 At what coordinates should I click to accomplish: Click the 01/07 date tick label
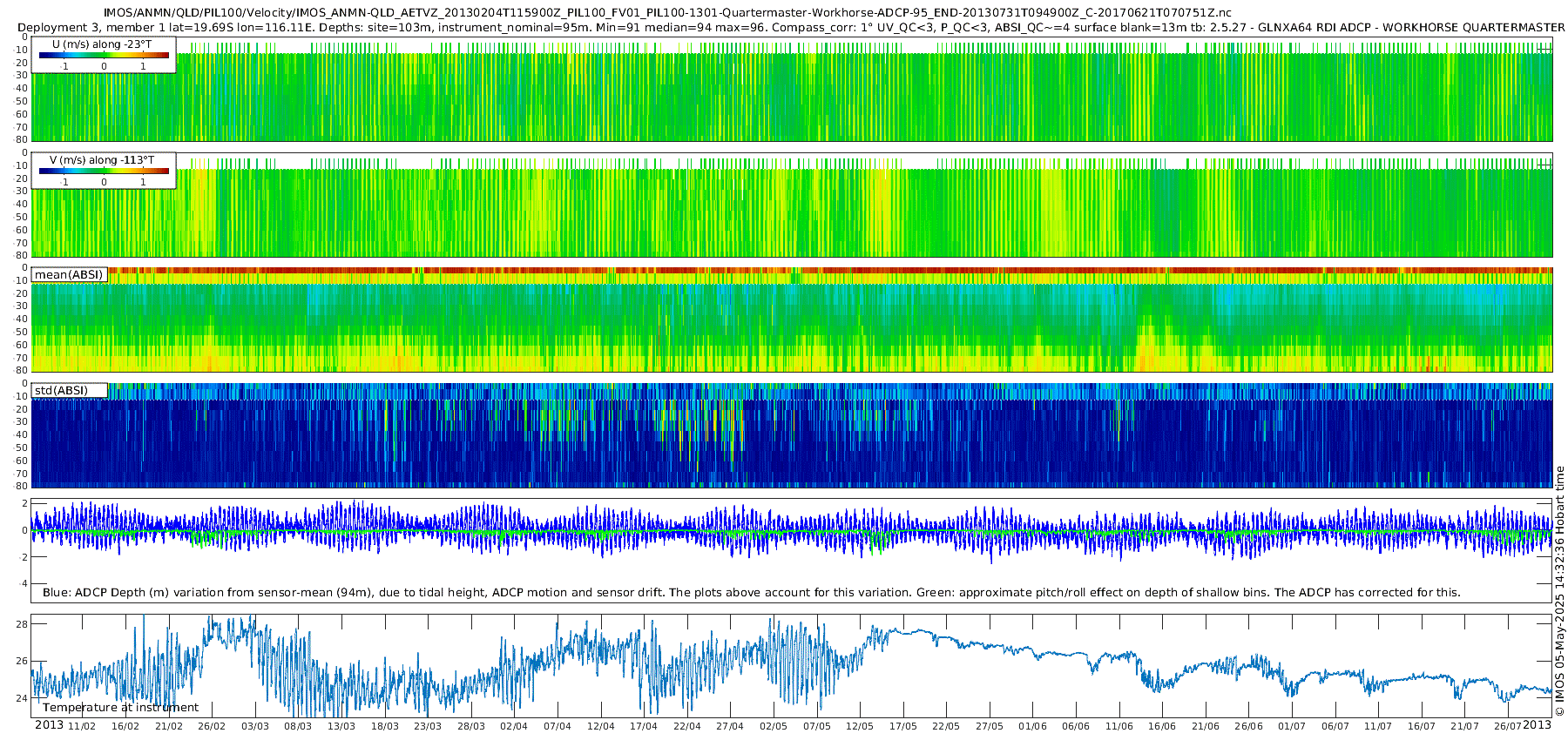pos(1292,726)
